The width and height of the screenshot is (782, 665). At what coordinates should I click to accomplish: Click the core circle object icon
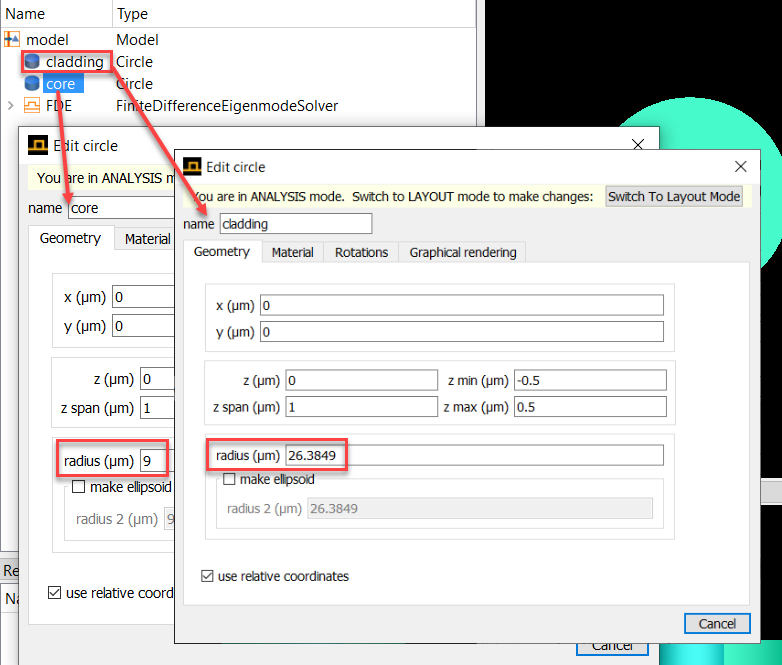click(32, 83)
